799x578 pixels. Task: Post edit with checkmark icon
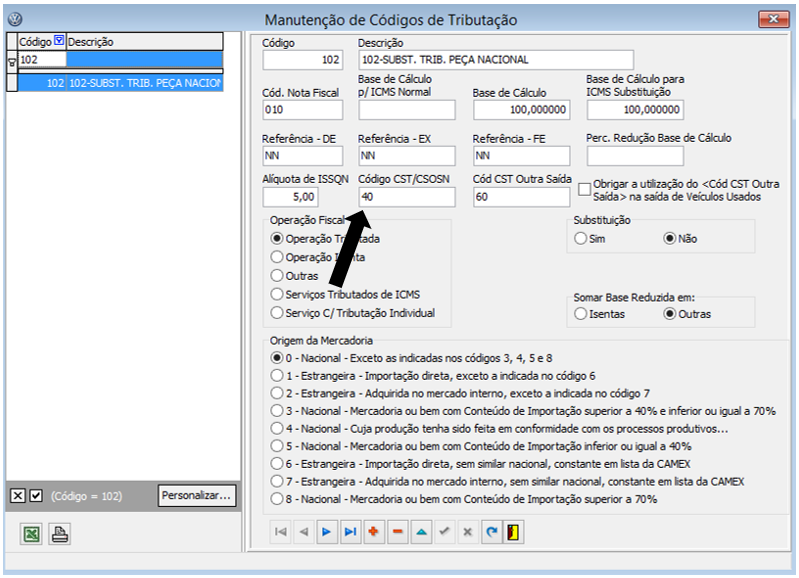click(x=444, y=532)
